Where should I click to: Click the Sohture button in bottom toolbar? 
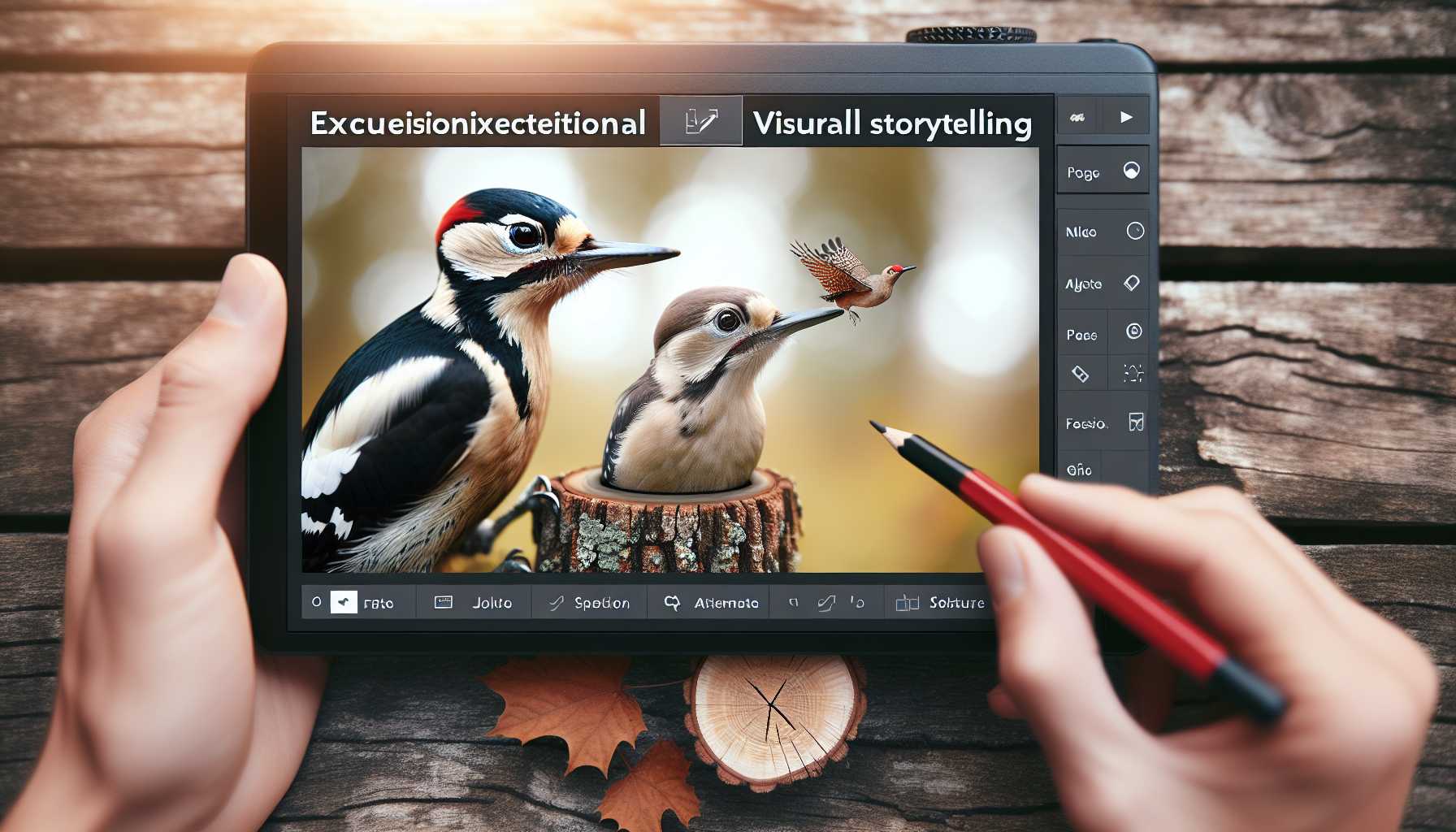click(x=955, y=603)
